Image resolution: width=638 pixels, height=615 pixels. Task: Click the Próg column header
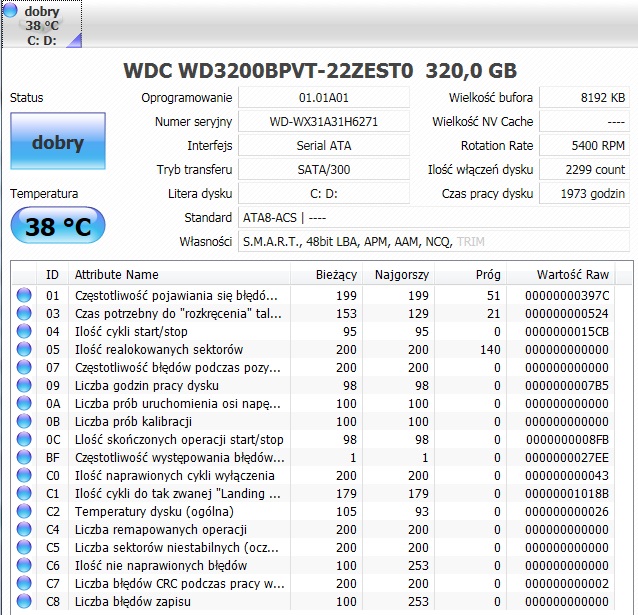point(470,275)
